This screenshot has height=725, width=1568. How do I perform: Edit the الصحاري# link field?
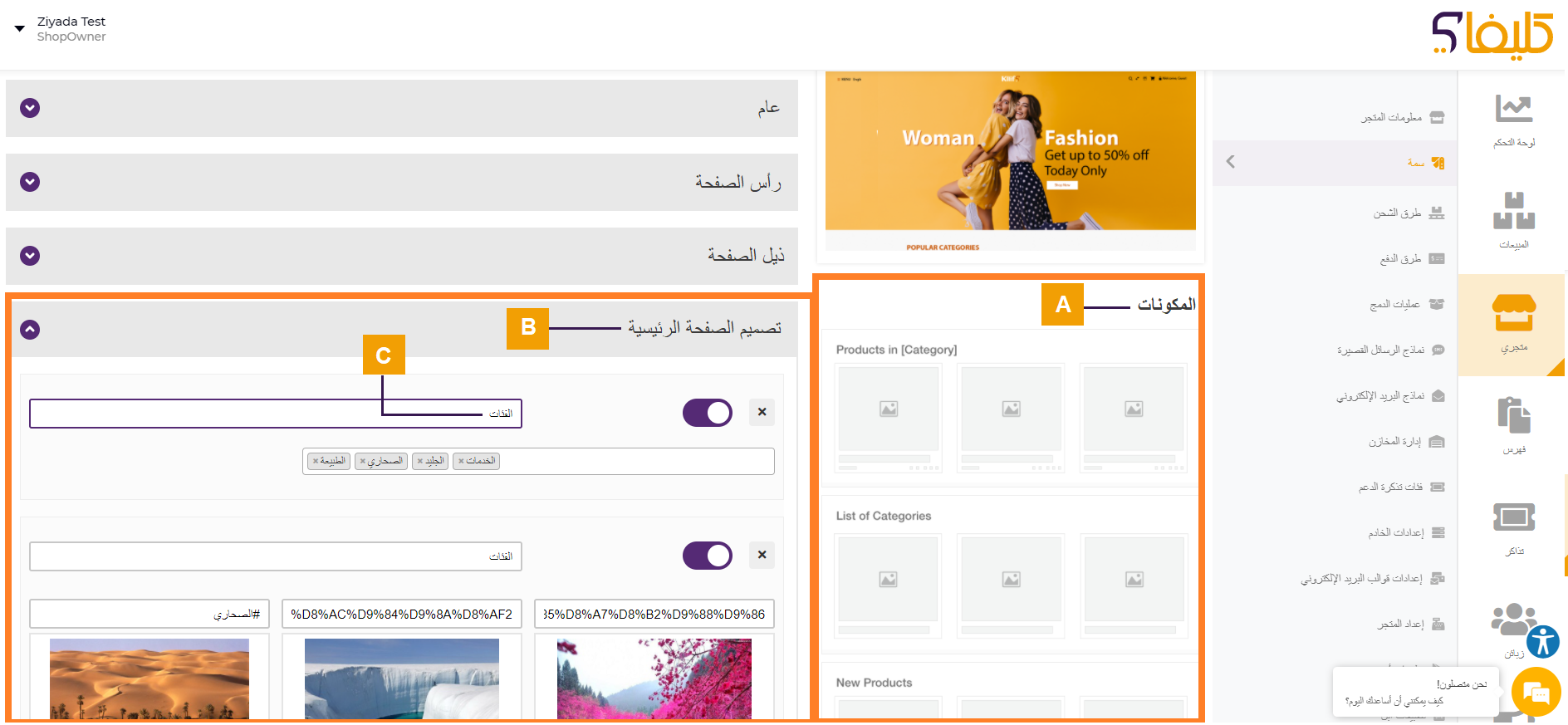149,615
